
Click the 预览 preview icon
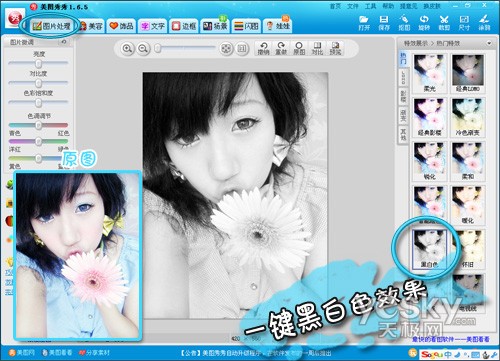click(335, 49)
